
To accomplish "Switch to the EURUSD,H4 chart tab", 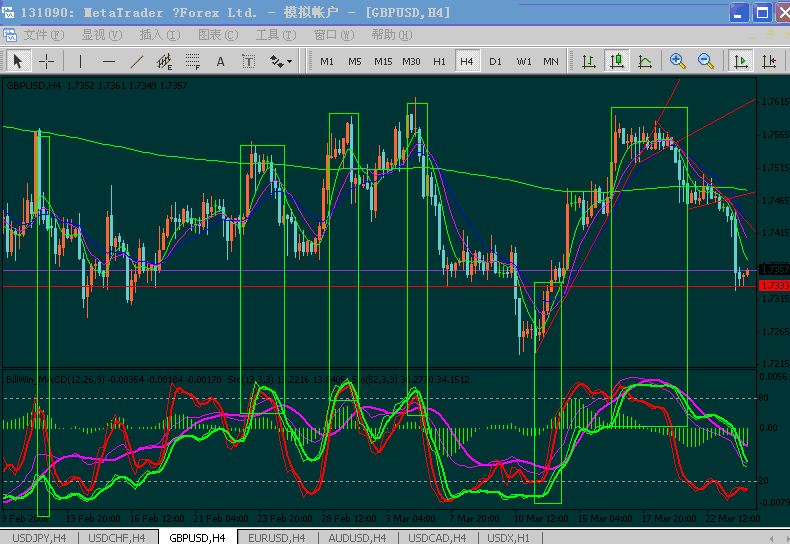I will click(280, 537).
